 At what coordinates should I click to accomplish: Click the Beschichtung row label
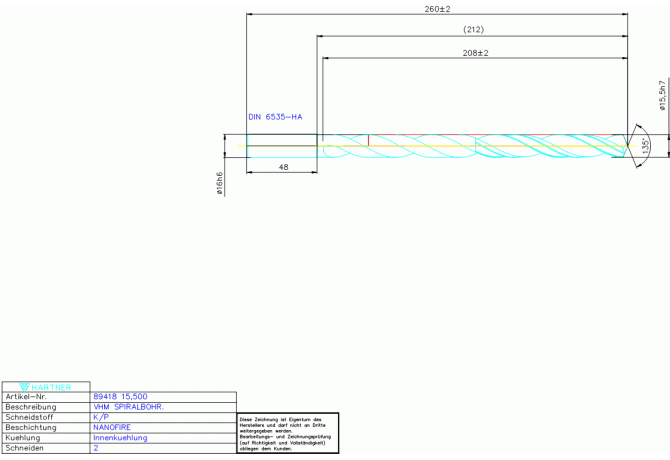[x=31, y=428]
